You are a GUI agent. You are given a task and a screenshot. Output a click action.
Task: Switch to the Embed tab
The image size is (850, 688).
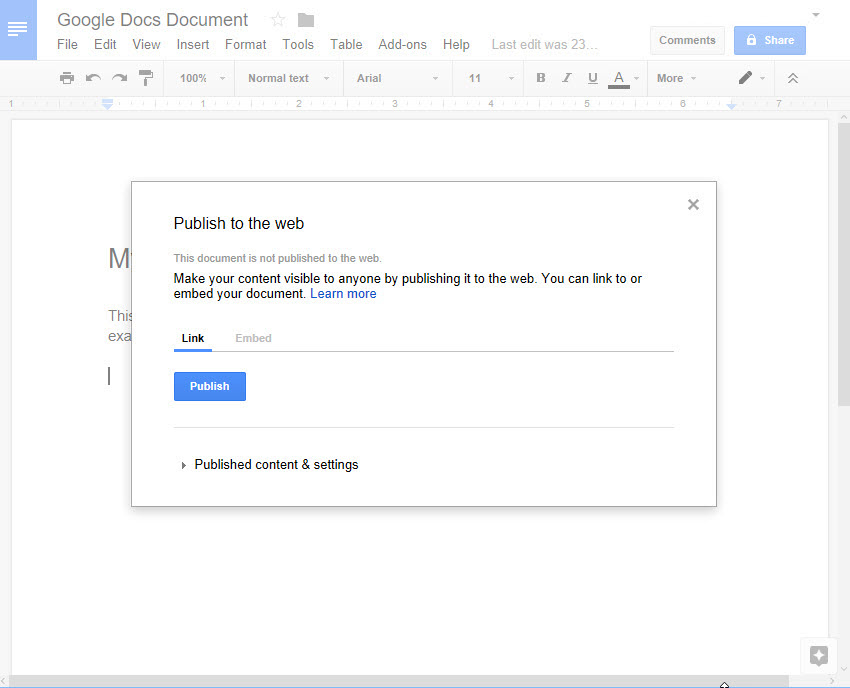[x=253, y=338]
